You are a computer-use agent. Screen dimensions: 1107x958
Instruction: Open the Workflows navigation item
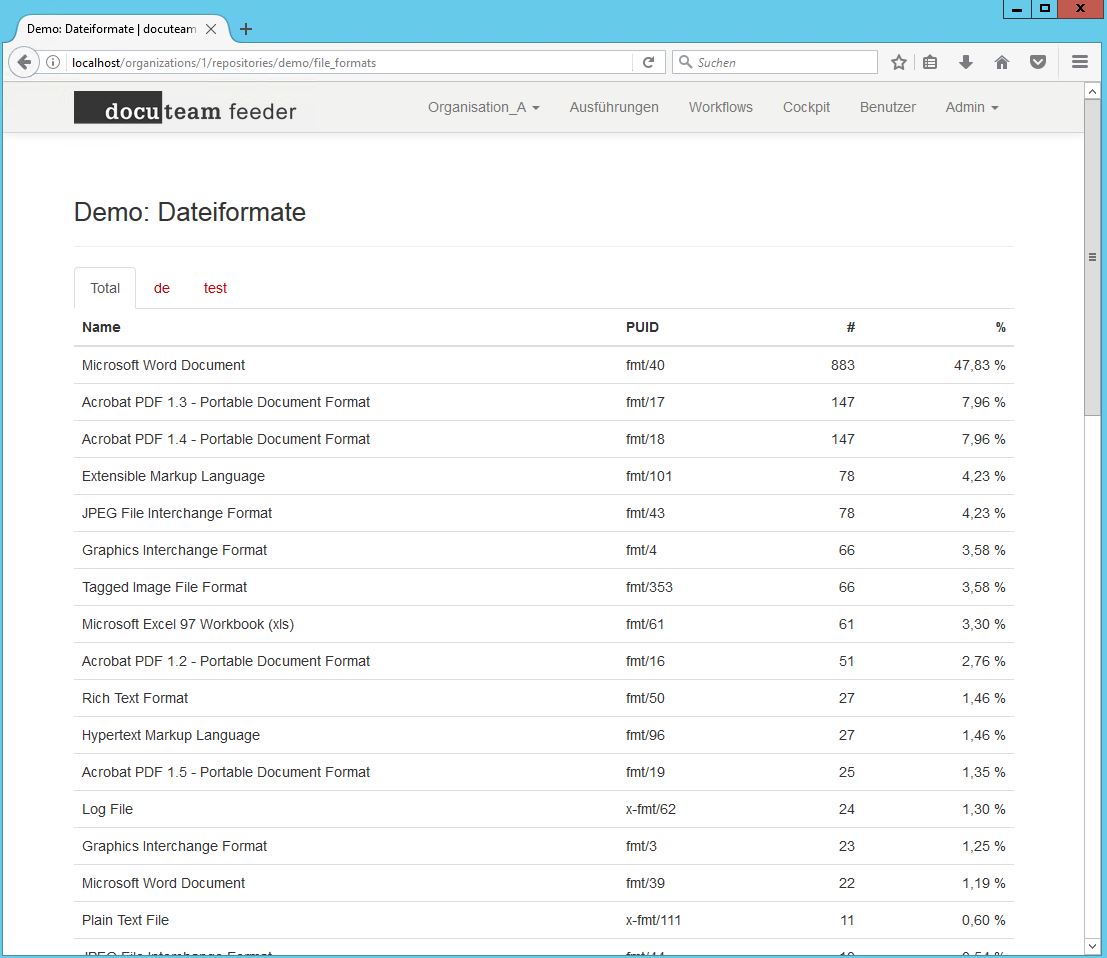coord(720,107)
